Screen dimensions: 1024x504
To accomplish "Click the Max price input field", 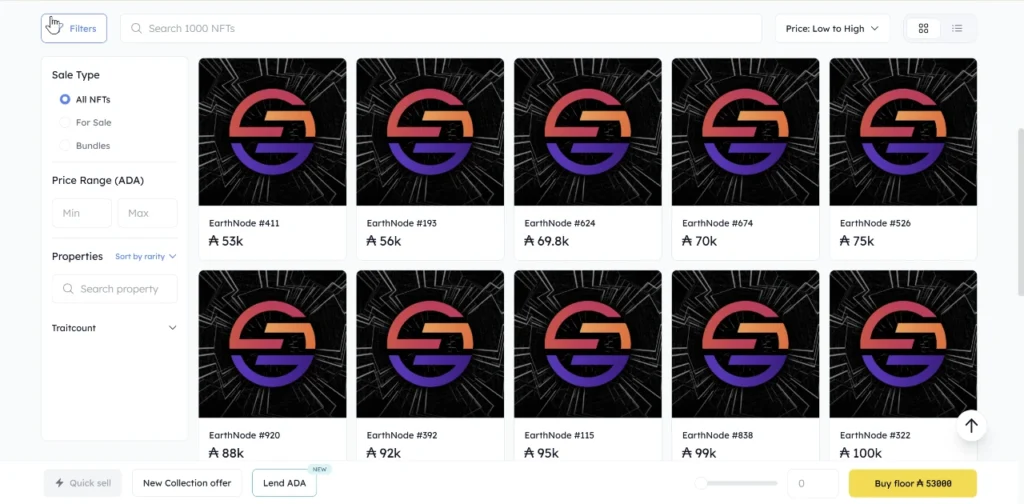I will coord(147,213).
